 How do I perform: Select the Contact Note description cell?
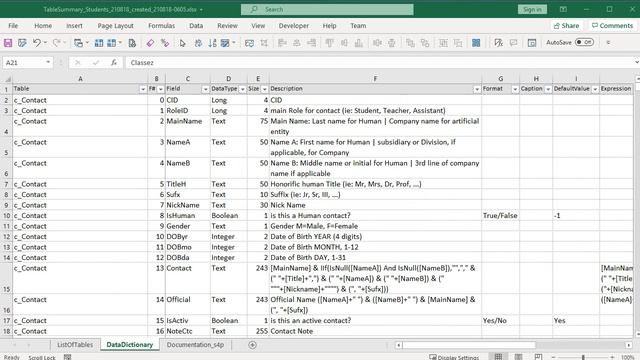[x=375, y=331]
